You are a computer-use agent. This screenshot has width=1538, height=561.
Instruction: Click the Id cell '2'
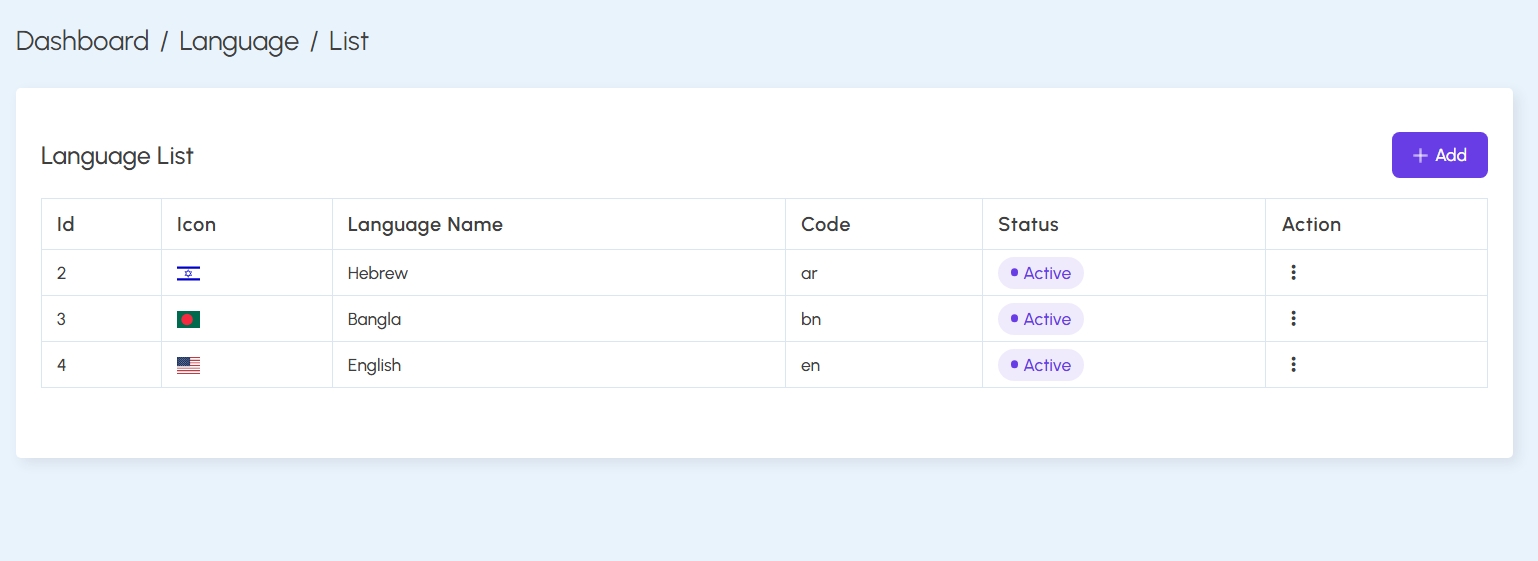click(x=101, y=273)
